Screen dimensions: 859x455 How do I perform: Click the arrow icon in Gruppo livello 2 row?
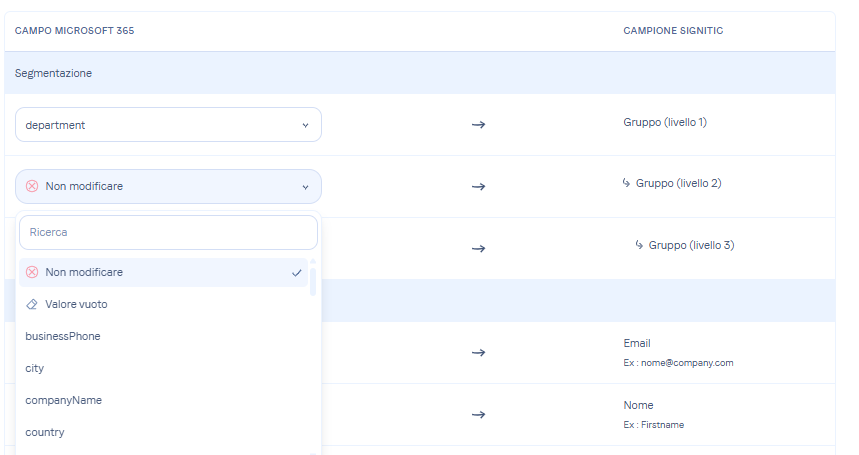pos(478,187)
